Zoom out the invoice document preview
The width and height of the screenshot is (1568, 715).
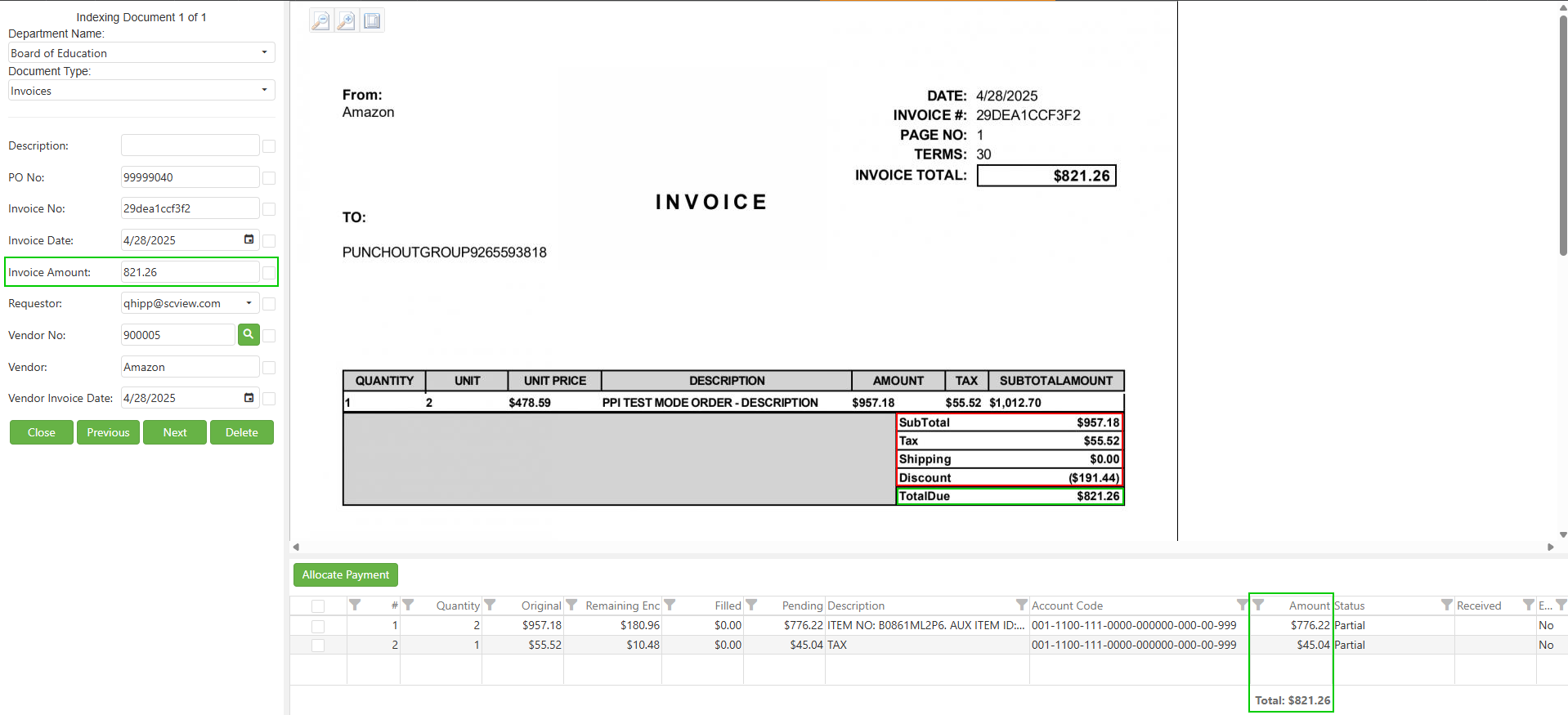(x=320, y=20)
